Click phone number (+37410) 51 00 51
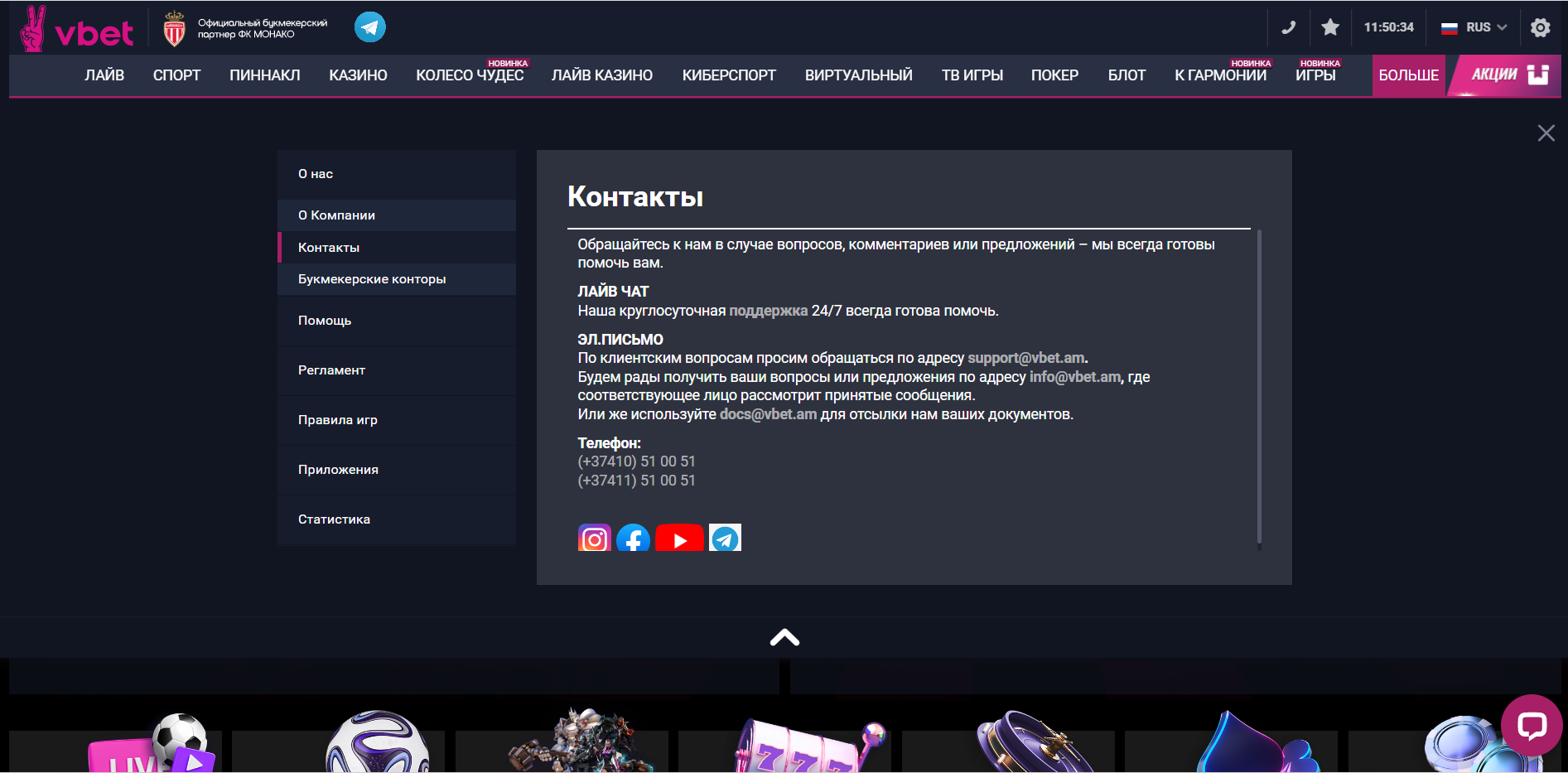Screen dimensions: 1568x773 click(x=636, y=461)
